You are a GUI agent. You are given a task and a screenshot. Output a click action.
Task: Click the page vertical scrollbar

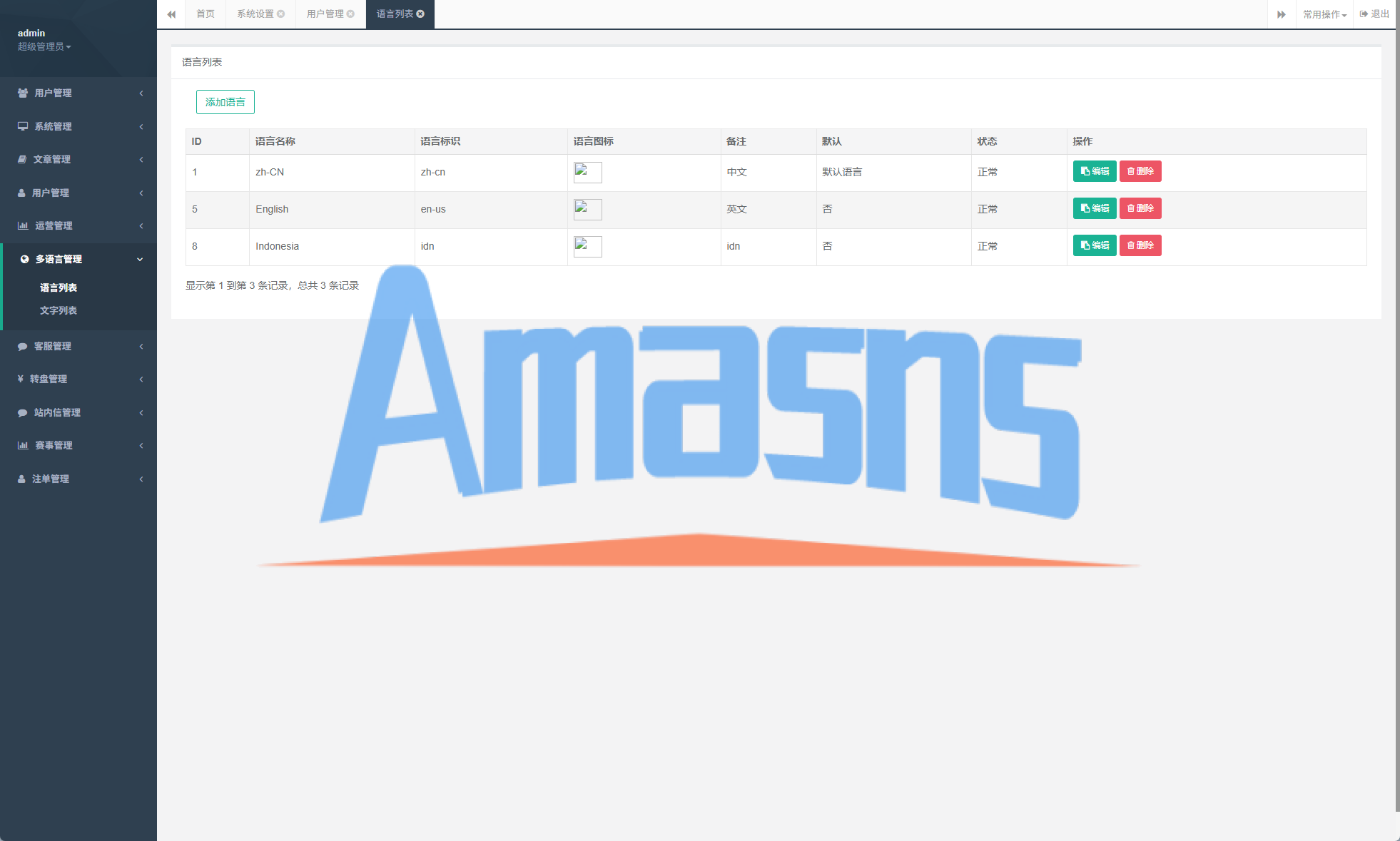1396,407
